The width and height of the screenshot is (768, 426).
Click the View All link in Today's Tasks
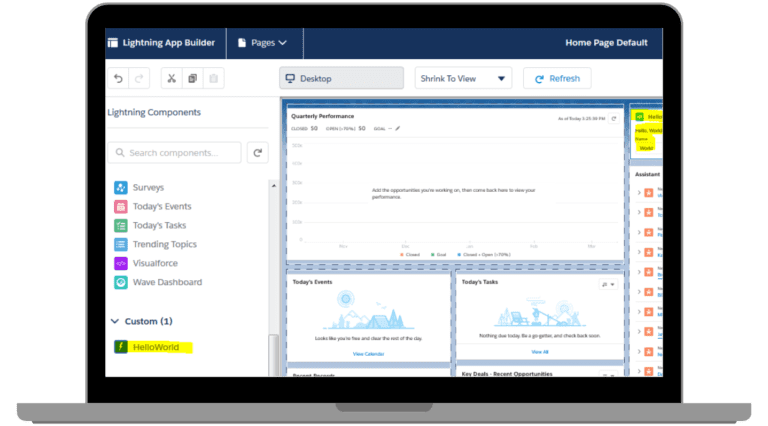coord(540,352)
